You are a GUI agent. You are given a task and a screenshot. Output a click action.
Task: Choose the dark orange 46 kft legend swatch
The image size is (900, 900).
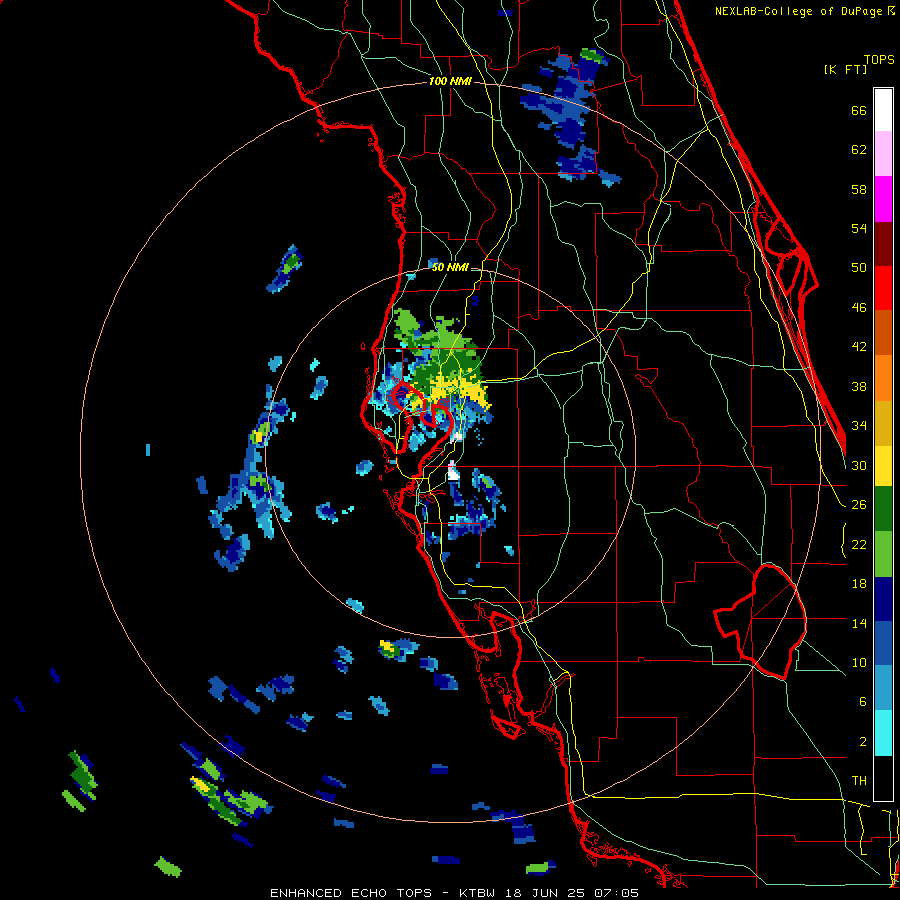tap(883, 333)
